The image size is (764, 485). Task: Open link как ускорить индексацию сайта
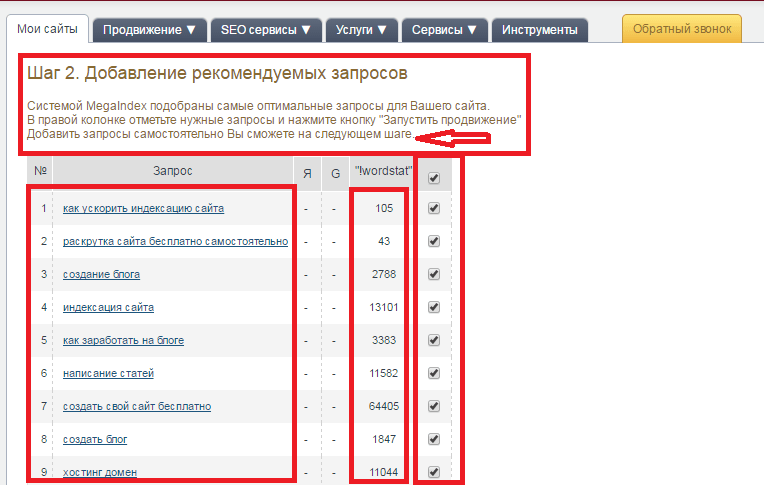(143, 209)
